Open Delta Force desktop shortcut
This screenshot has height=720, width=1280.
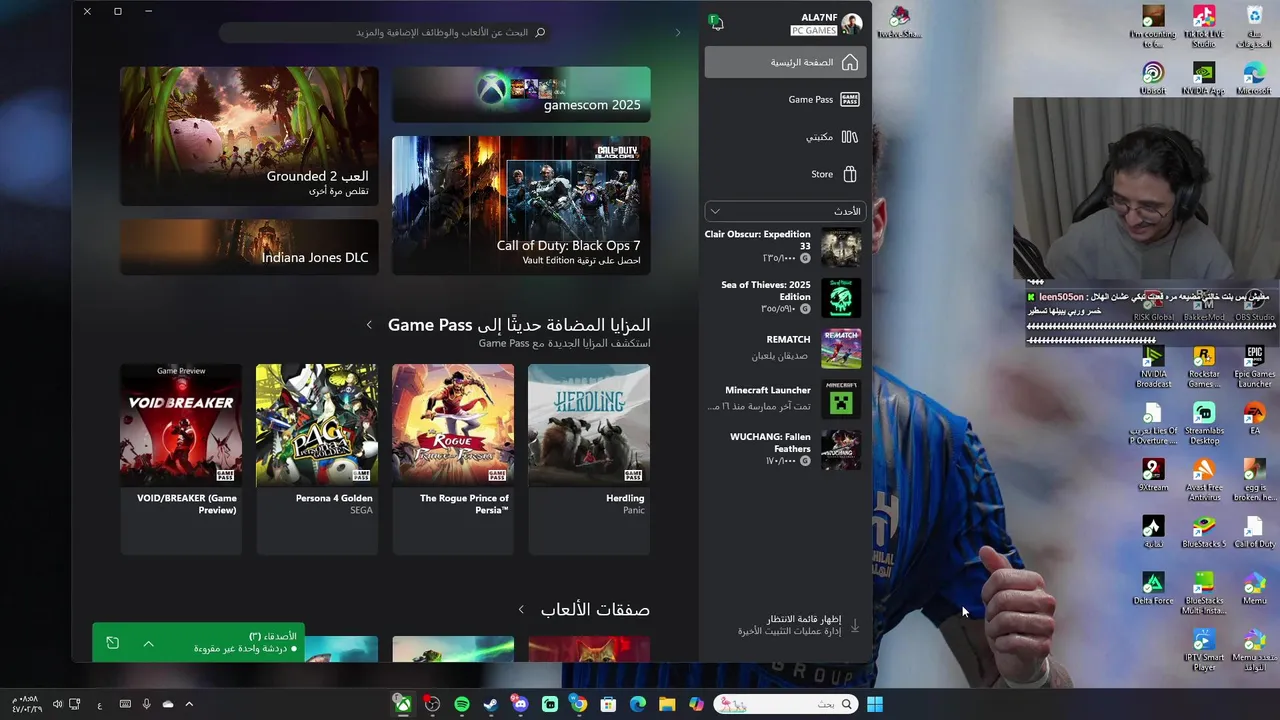[1153, 589]
